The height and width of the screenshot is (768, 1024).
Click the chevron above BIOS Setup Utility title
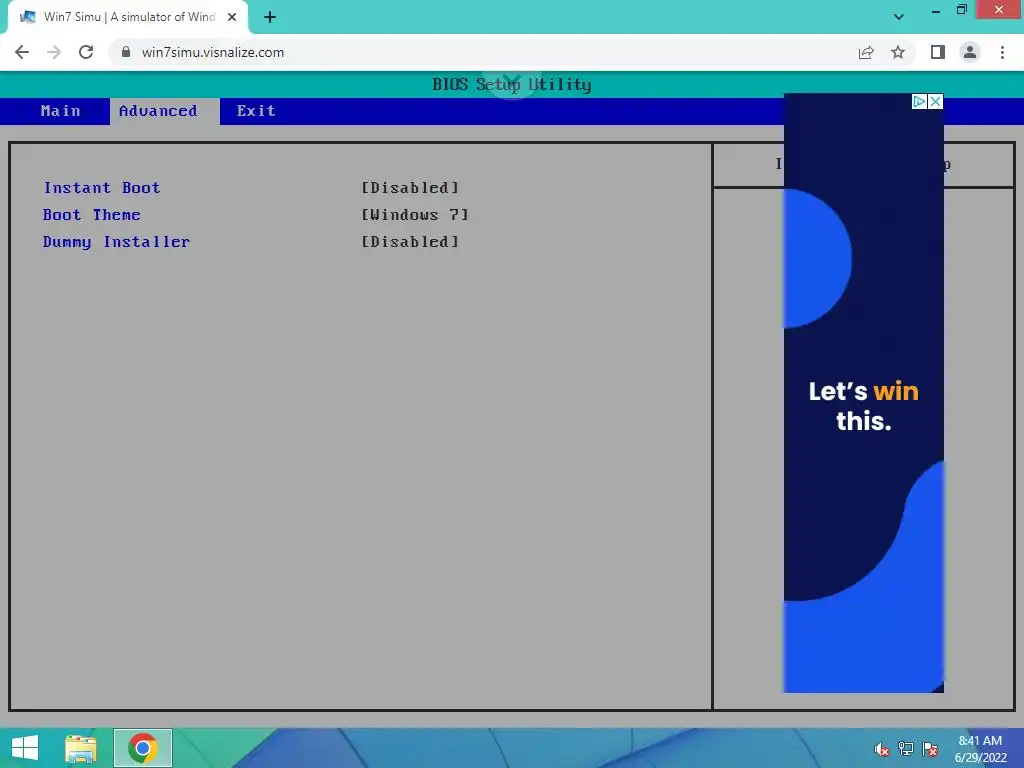point(512,82)
